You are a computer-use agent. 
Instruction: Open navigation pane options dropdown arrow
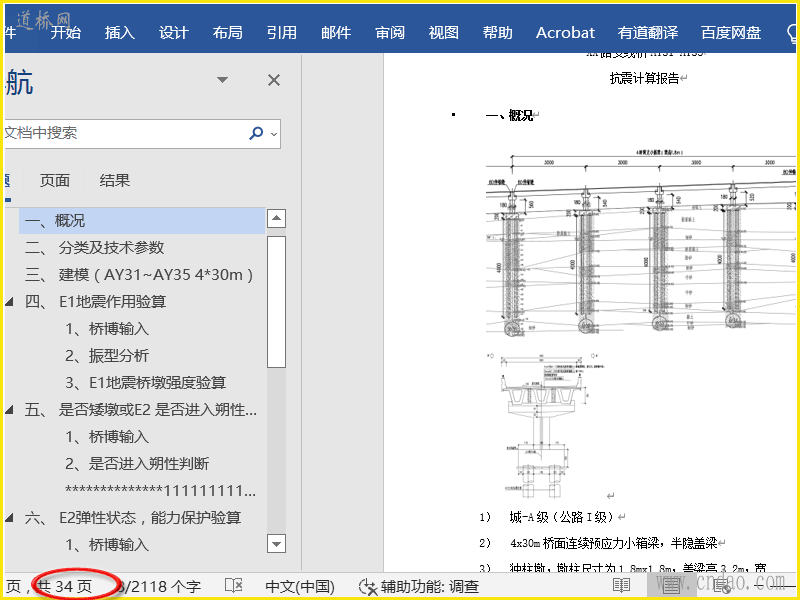[x=222, y=80]
